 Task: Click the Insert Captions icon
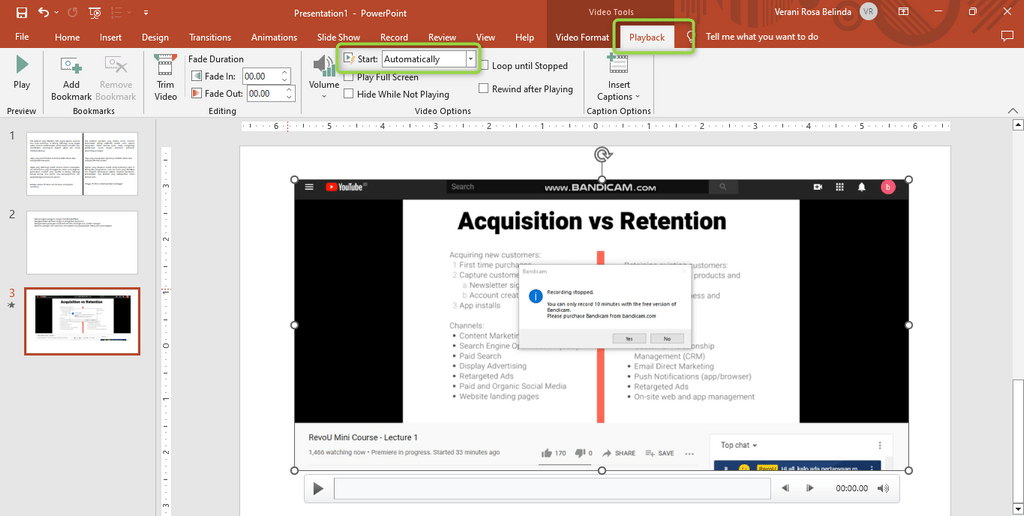[618, 65]
